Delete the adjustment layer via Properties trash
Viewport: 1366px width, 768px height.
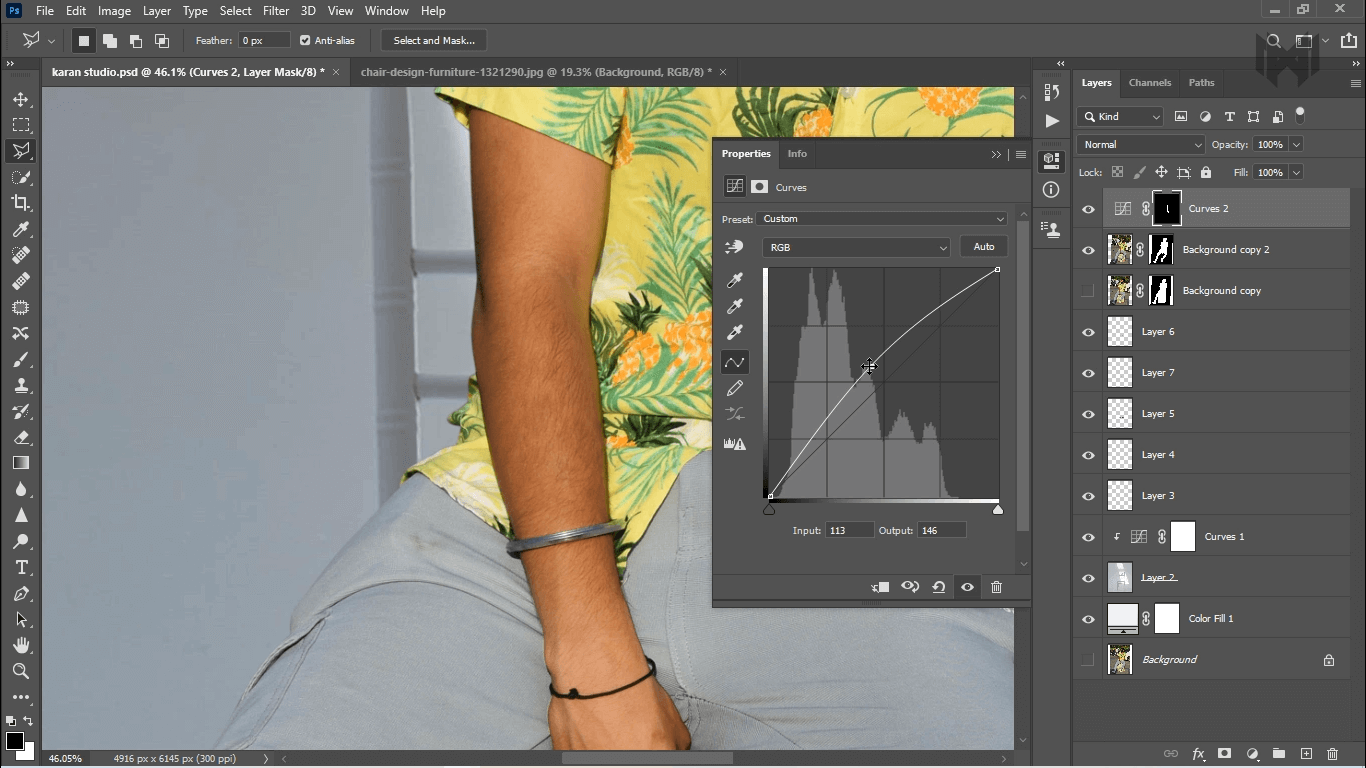tap(996, 587)
